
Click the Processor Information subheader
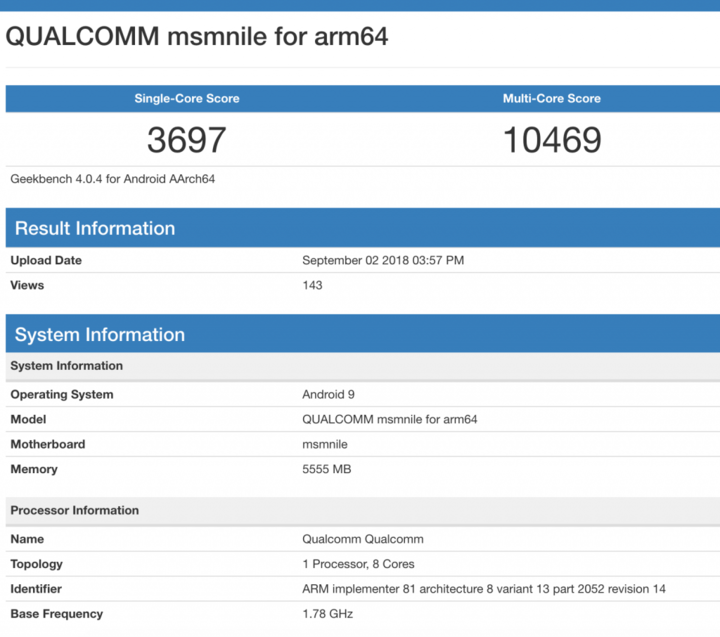click(x=363, y=511)
